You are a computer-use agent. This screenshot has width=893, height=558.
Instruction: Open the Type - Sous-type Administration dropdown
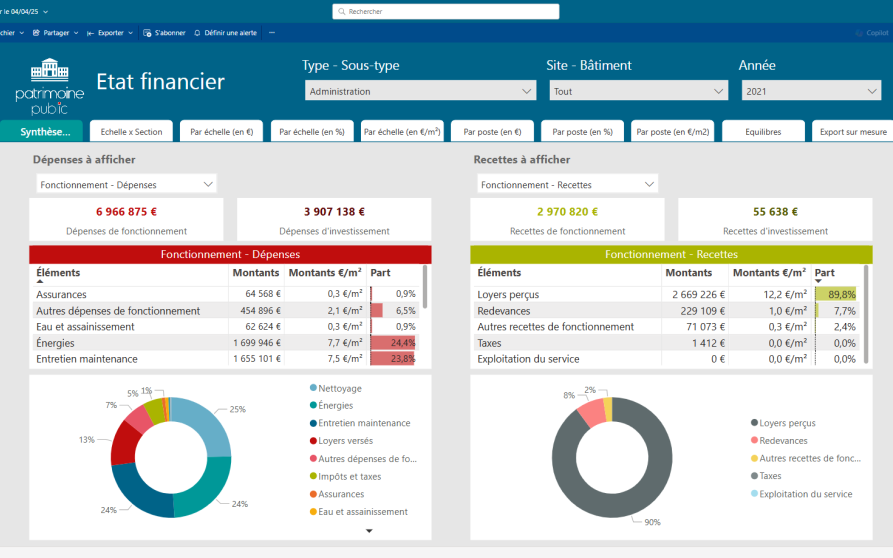pyautogui.click(x=420, y=91)
